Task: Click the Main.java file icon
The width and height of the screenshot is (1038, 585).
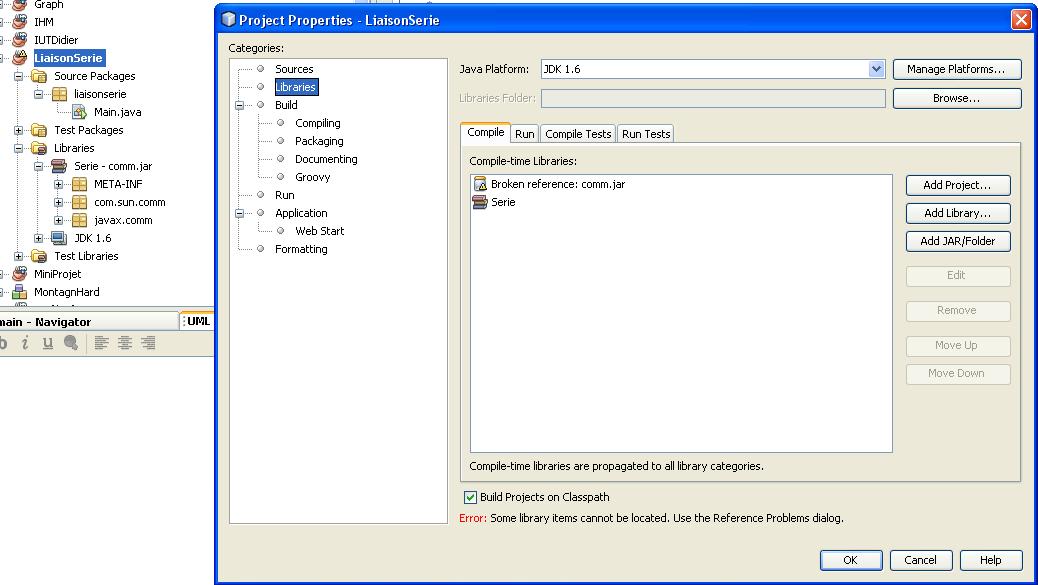Action: pyautogui.click(x=79, y=112)
